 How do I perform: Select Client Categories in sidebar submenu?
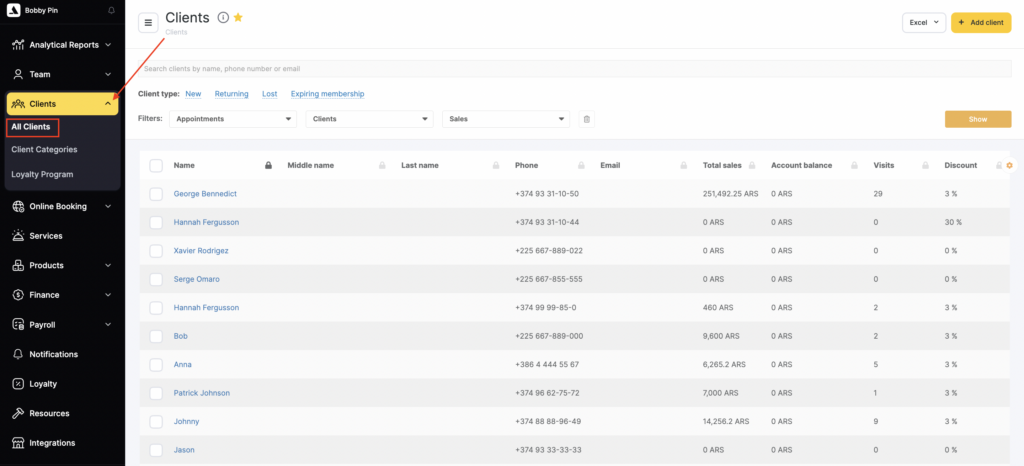(x=44, y=149)
